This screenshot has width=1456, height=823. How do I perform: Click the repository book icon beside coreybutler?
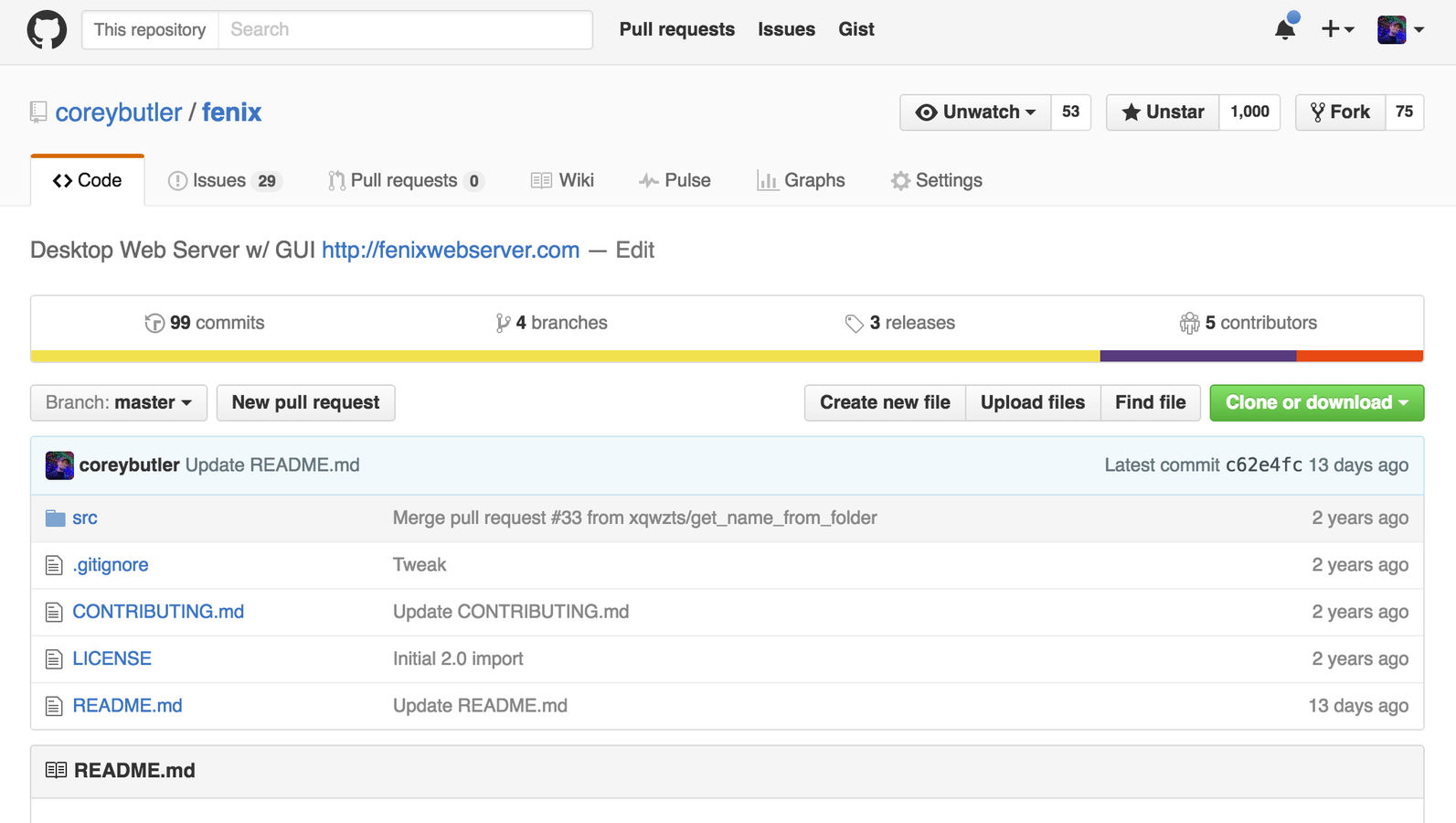tap(38, 112)
